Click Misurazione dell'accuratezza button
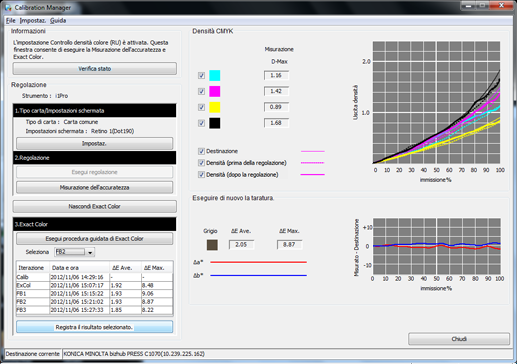This screenshot has width=517, height=364. pos(95,188)
